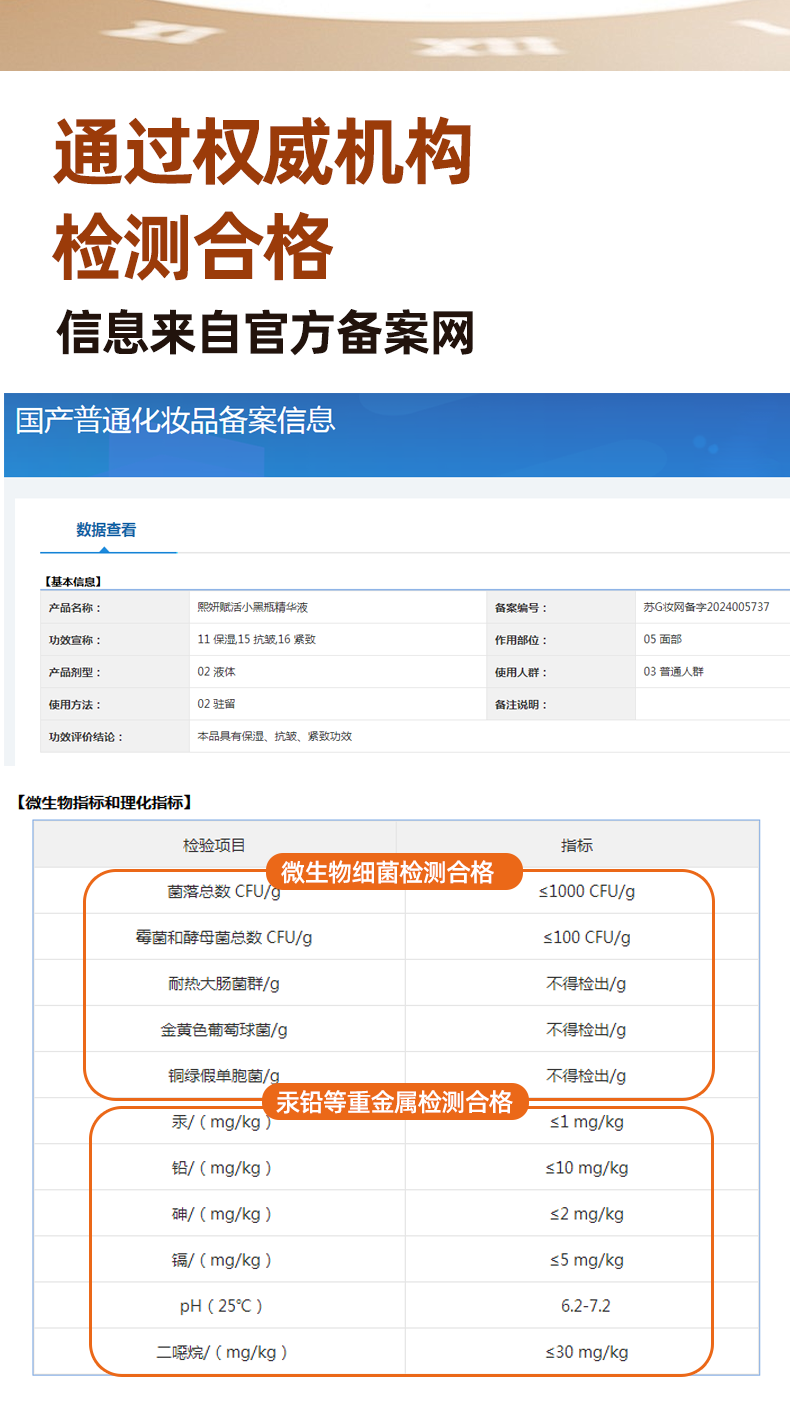Screen dimensions: 790x1425
Task: Click the 霉菌和酵母菌总数 CFU/g row
Action: [224, 937]
